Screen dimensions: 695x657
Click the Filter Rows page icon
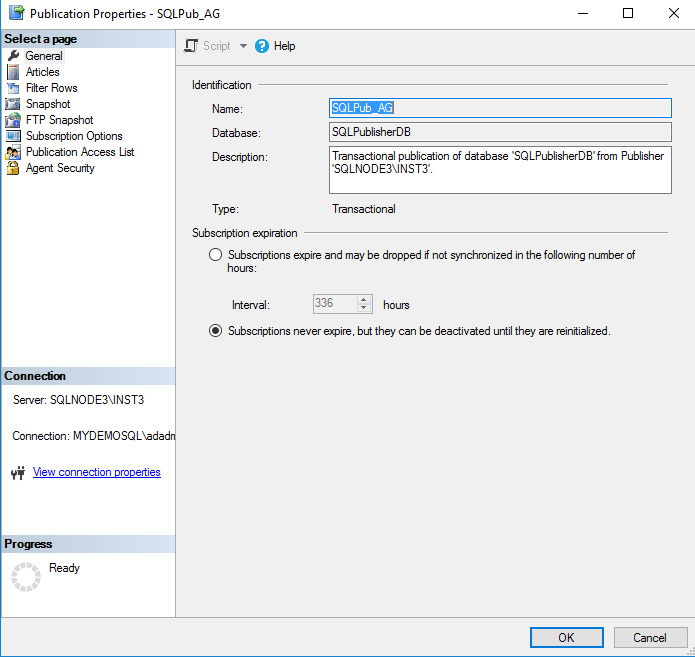click(x=13, y=88)
